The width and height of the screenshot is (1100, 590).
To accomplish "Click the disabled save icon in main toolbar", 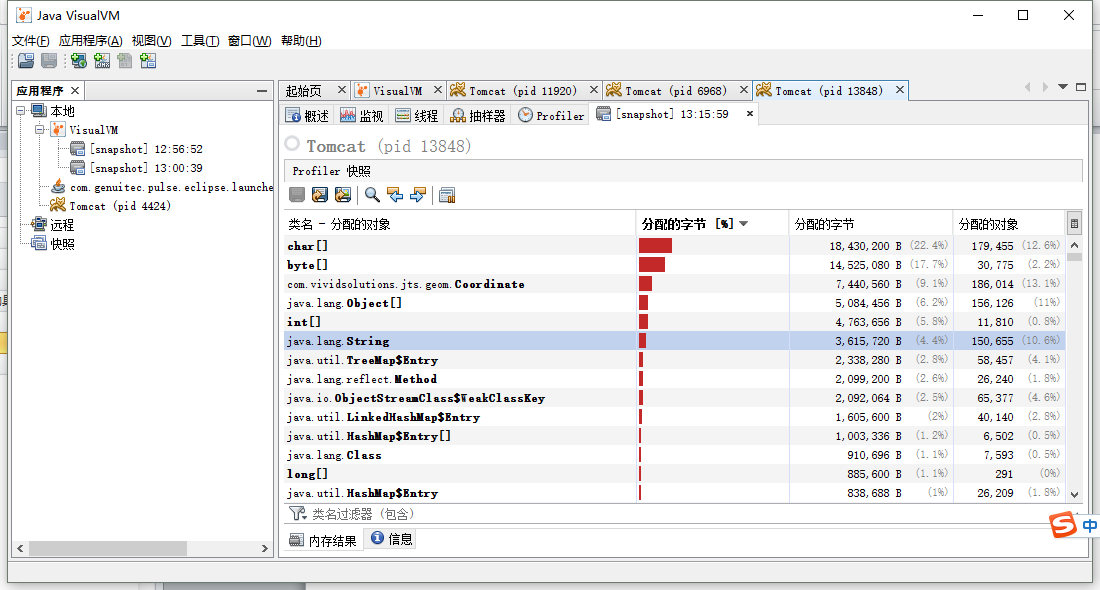I will [x=49, y=61].
